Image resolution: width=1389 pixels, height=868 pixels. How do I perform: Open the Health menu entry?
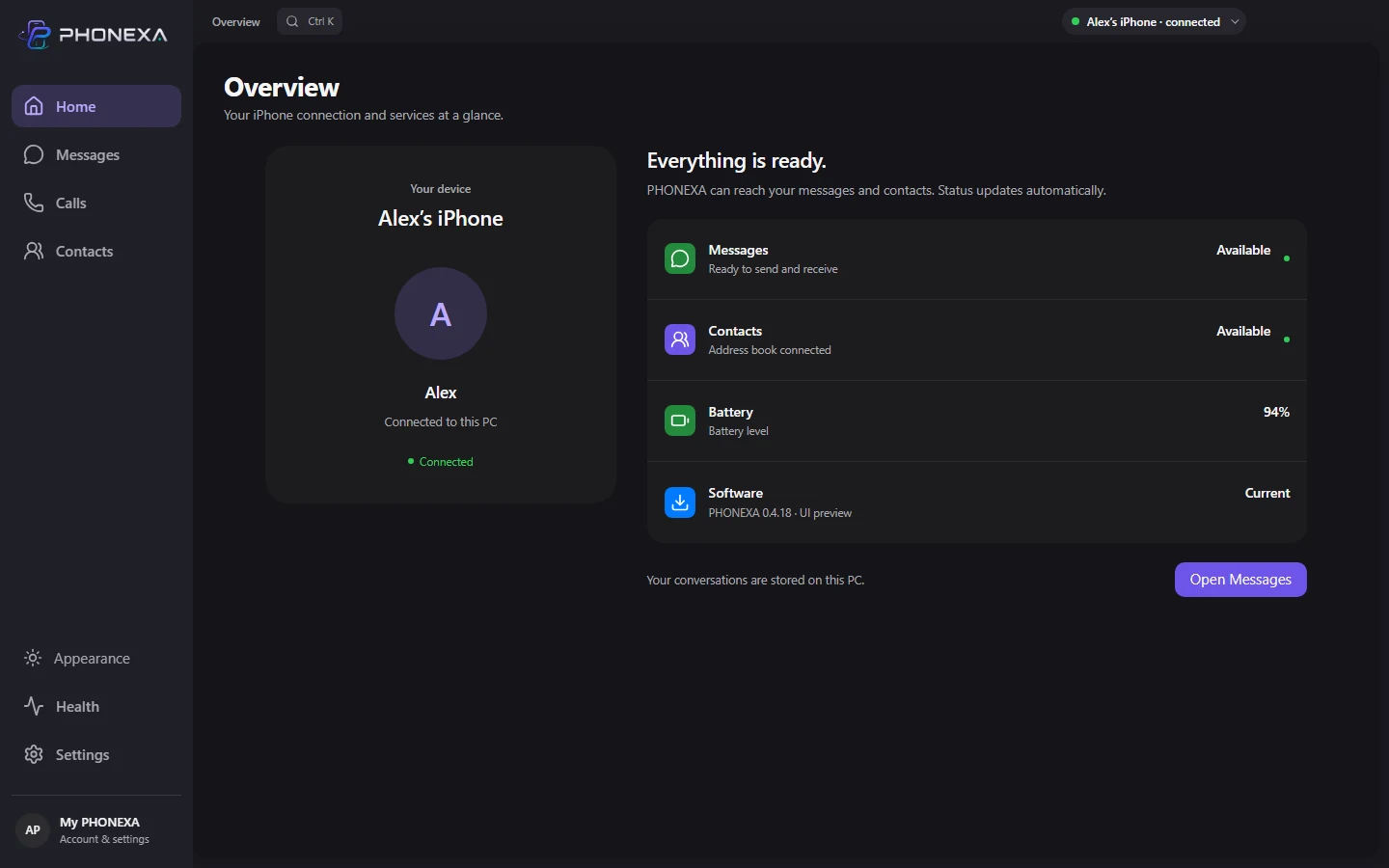pos(96,706)
